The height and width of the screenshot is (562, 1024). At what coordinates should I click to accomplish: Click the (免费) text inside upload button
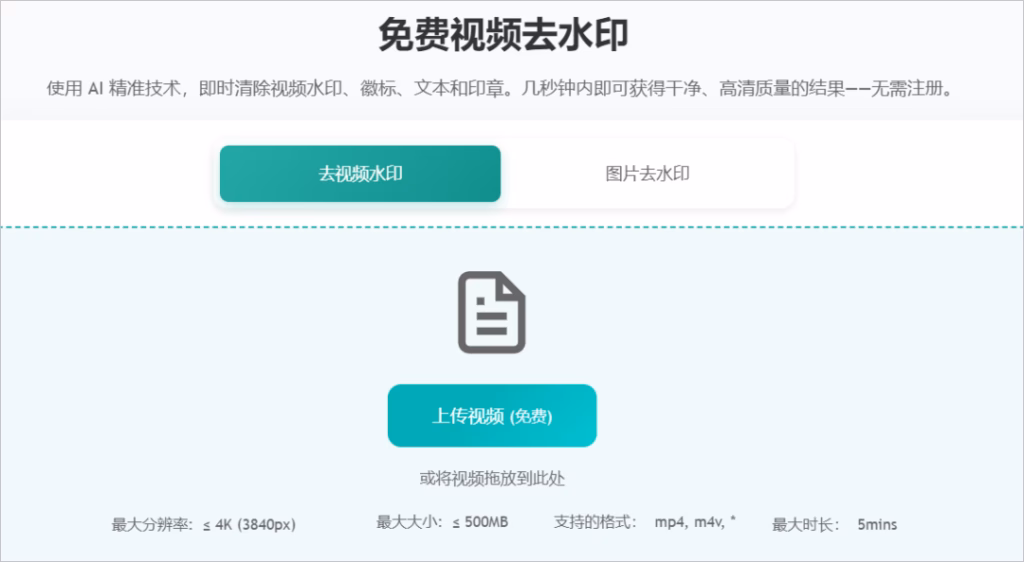pos(531,417)
